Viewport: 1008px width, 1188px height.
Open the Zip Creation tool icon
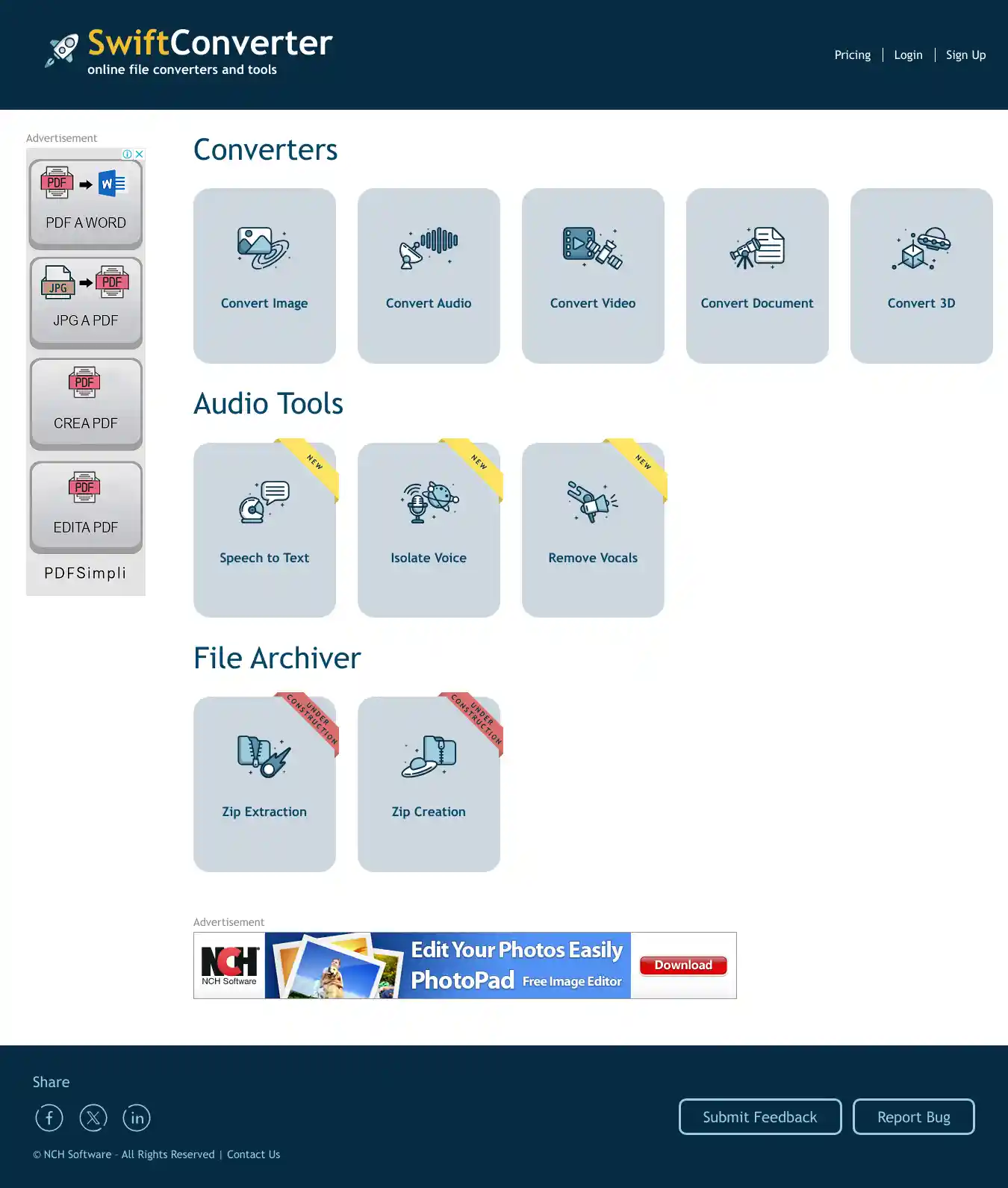(428, 756)
